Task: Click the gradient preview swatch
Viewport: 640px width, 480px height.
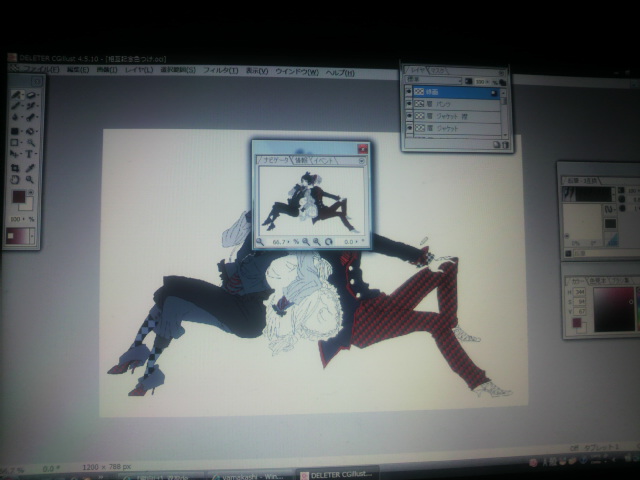Action: point(18,236)
